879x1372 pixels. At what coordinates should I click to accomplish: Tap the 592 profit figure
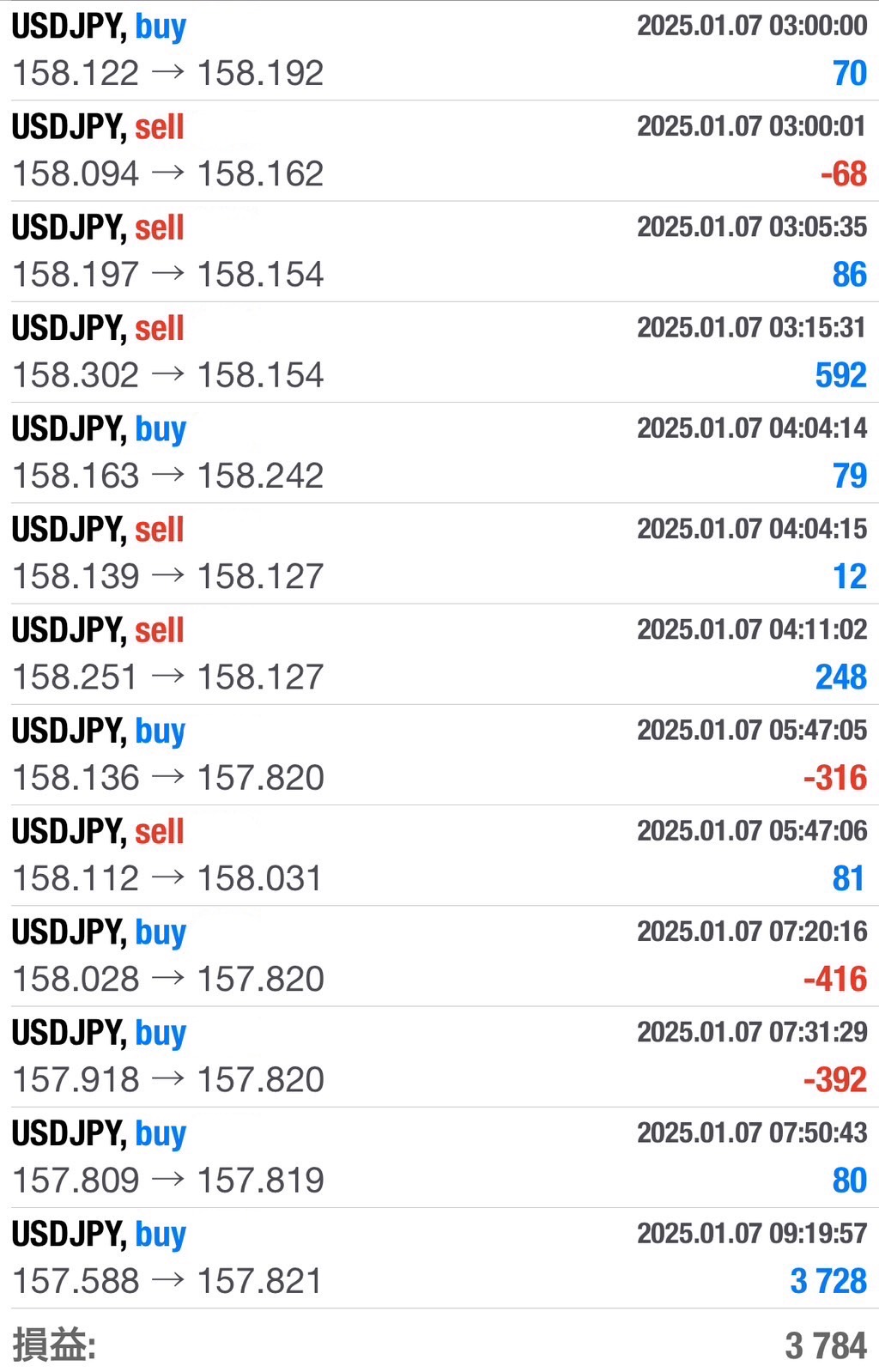840,375
